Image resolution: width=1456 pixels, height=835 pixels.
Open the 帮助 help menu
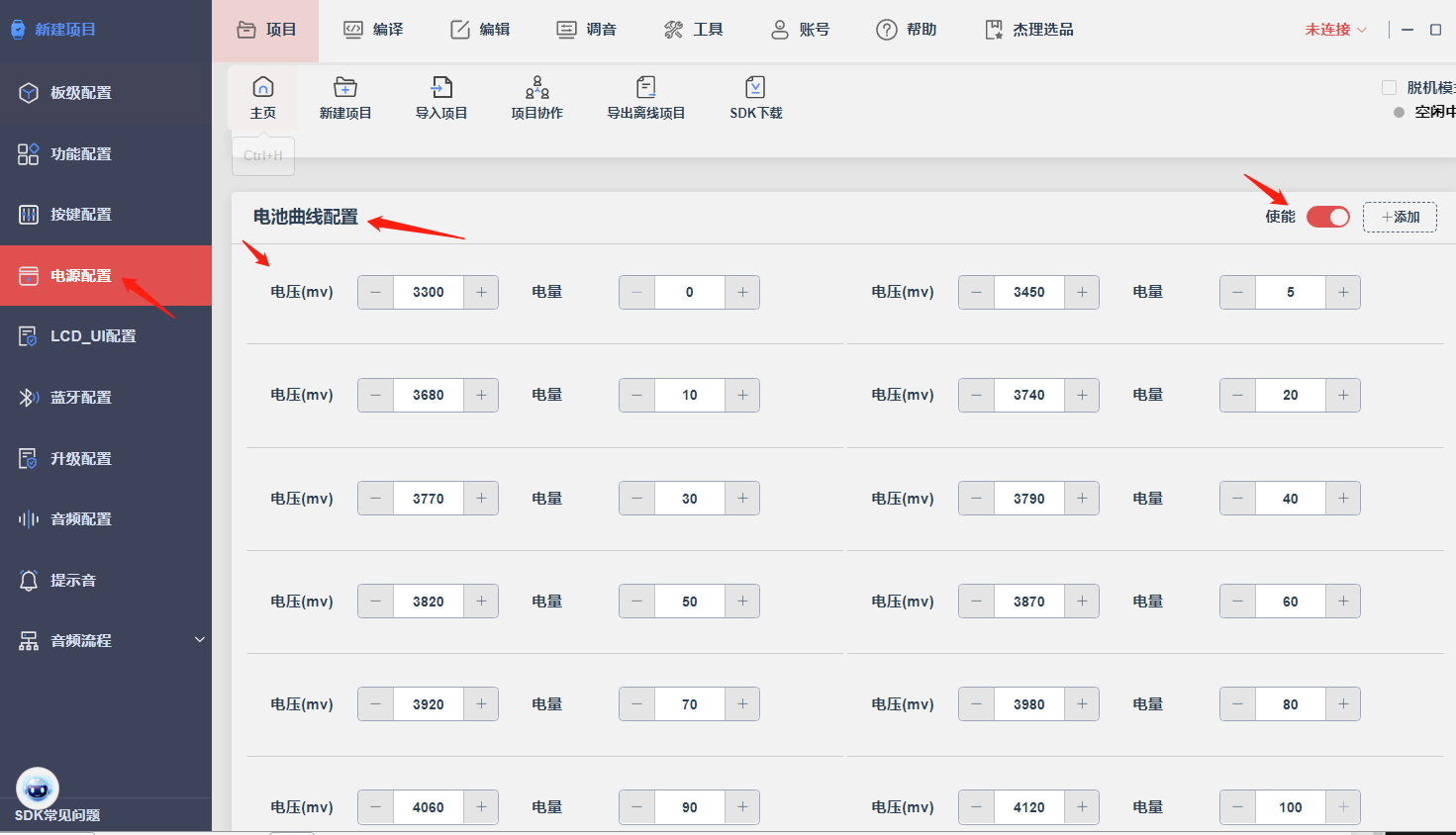907,30
